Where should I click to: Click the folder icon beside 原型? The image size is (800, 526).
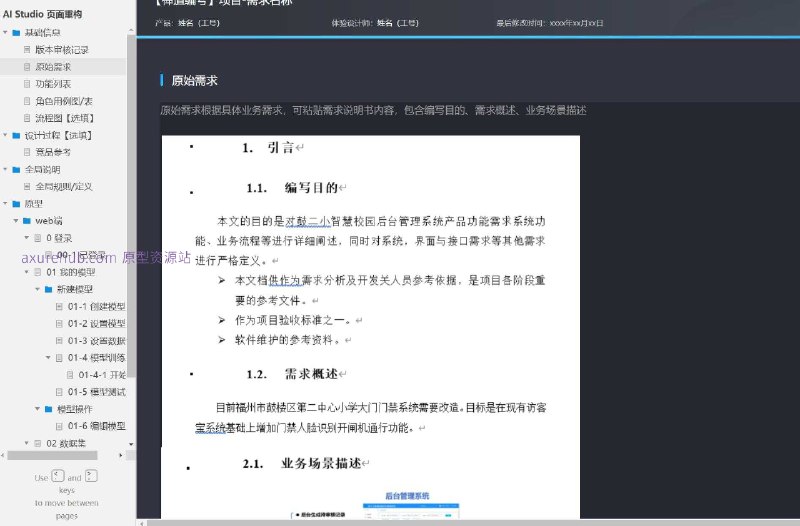click(x=16, y=204)
